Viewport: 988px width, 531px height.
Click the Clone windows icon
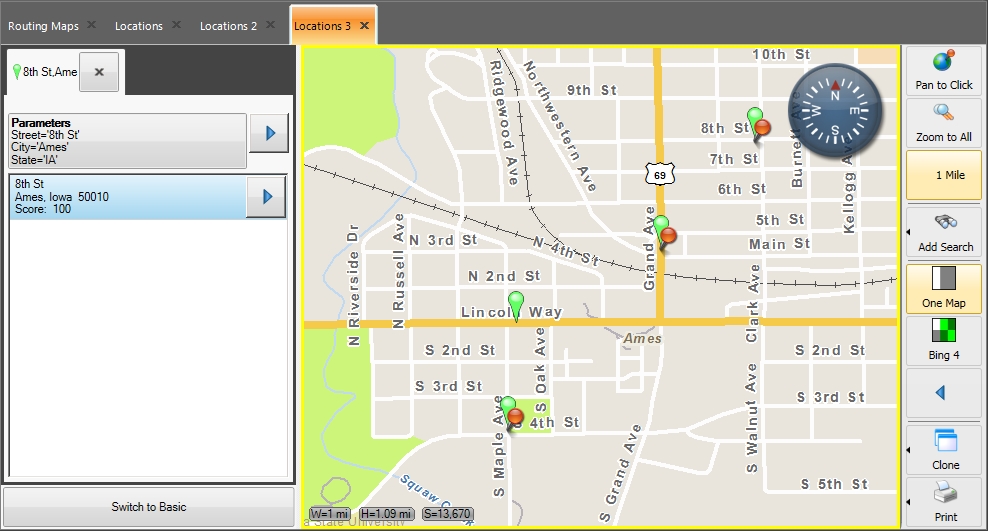[x=945, y=441]
